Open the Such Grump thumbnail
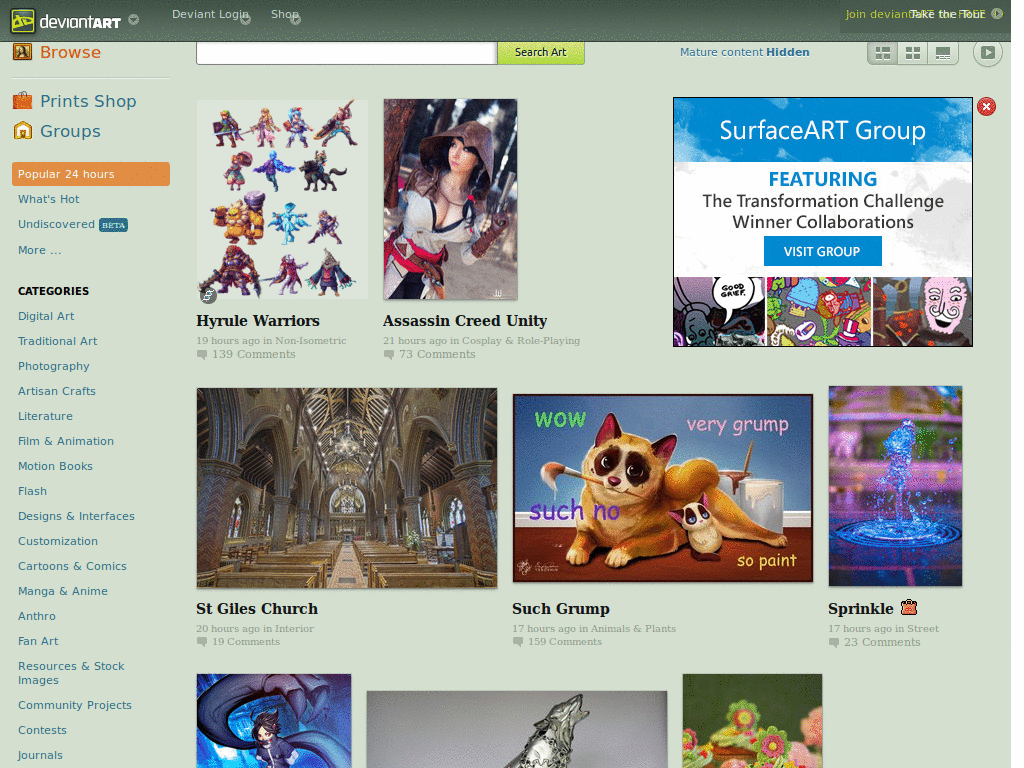1024x768 pixels. [663, 488]
